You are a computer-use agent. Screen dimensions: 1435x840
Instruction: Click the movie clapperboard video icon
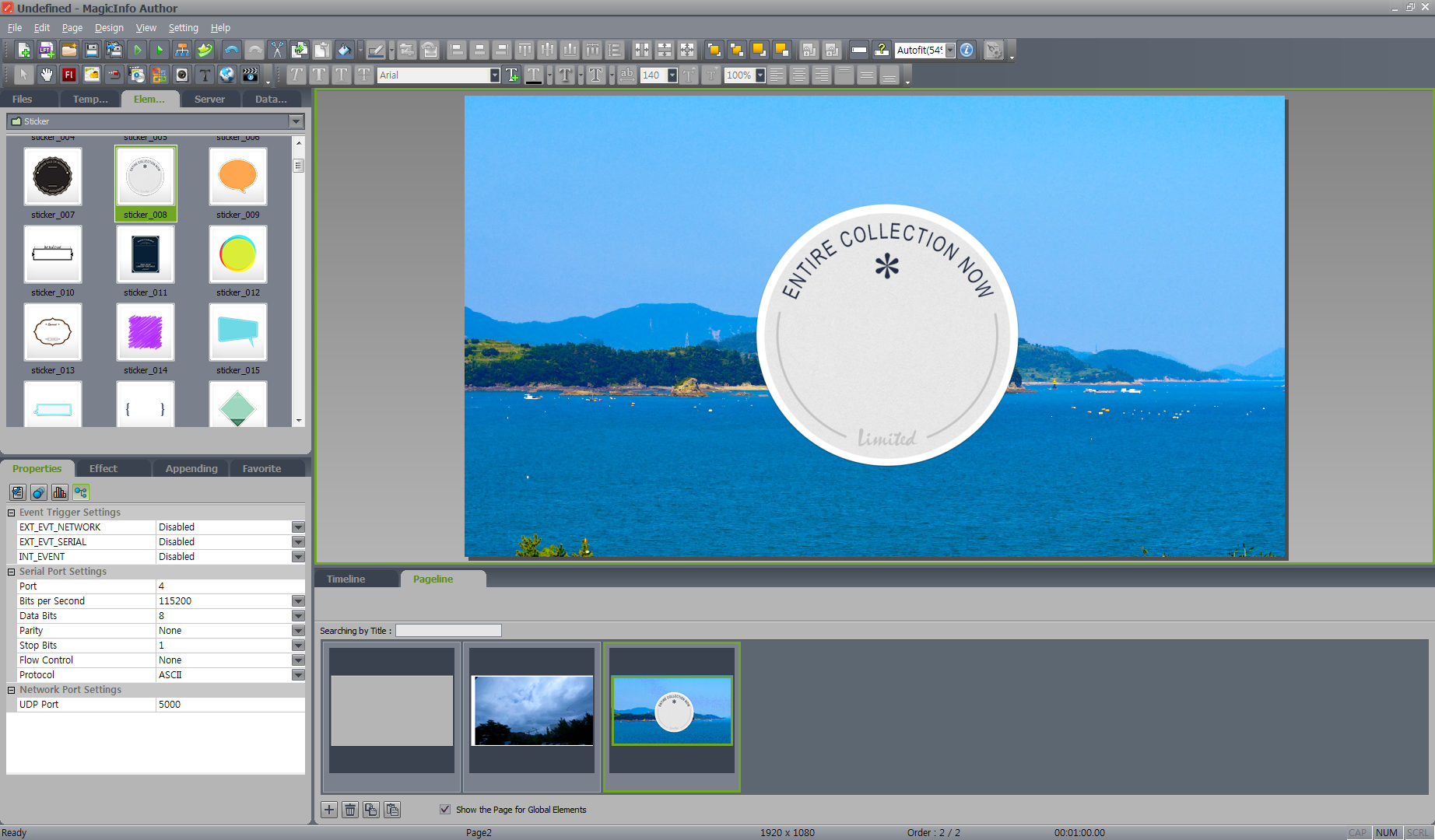point(250,75)
